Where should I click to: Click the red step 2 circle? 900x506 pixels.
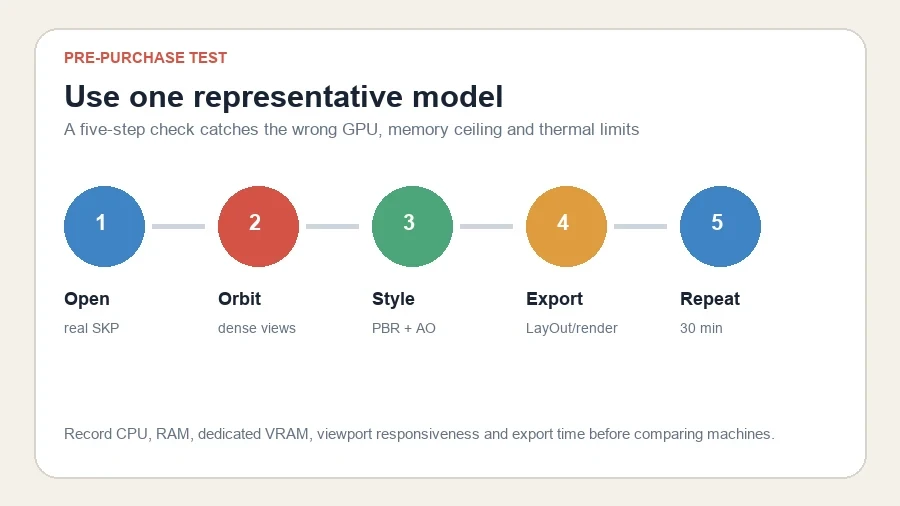258,226
